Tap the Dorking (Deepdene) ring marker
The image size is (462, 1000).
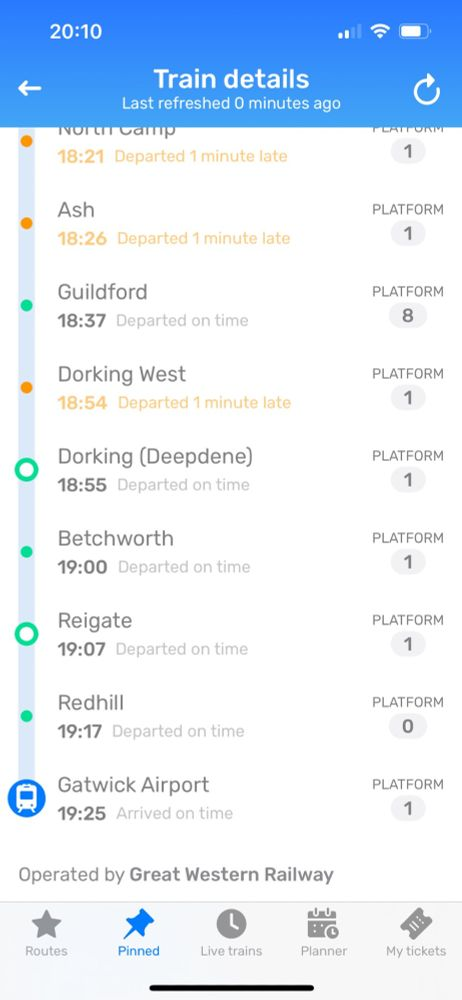[x=26, y=470]
